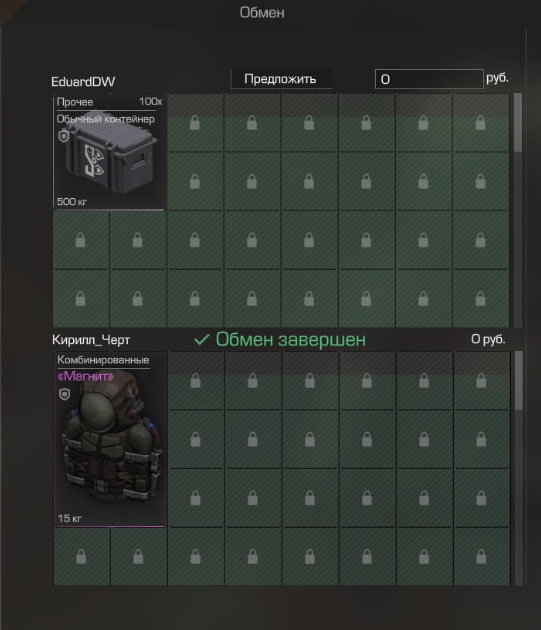Click the scrollbar of EduardDW's item grid

point(518,210)
